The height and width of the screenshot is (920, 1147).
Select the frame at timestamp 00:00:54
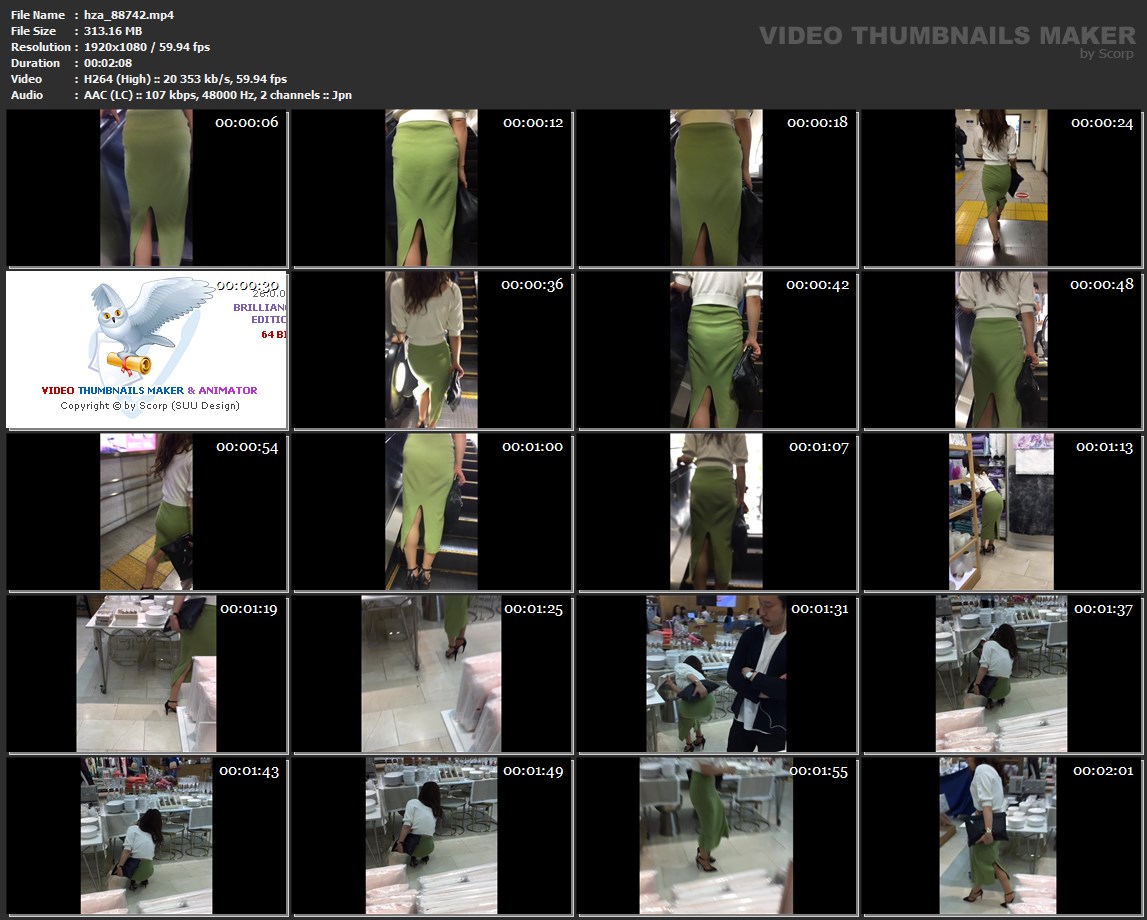tap(146, 512)
